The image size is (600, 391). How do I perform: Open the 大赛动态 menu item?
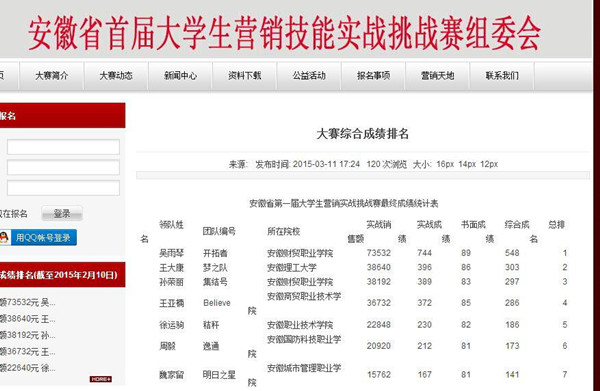[116, 76]
